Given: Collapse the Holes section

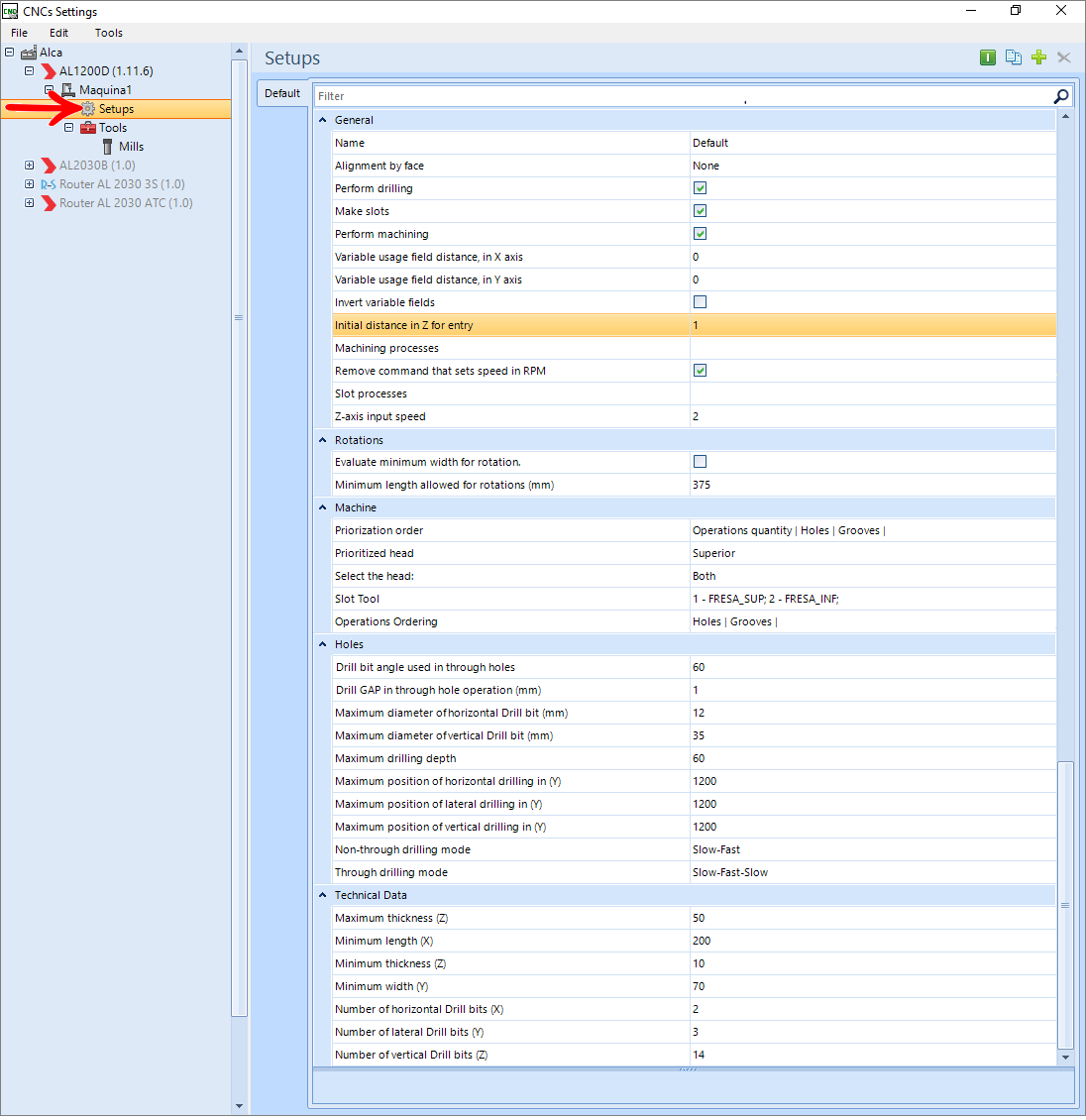Looking at the screenshot, I should (323, 644).
